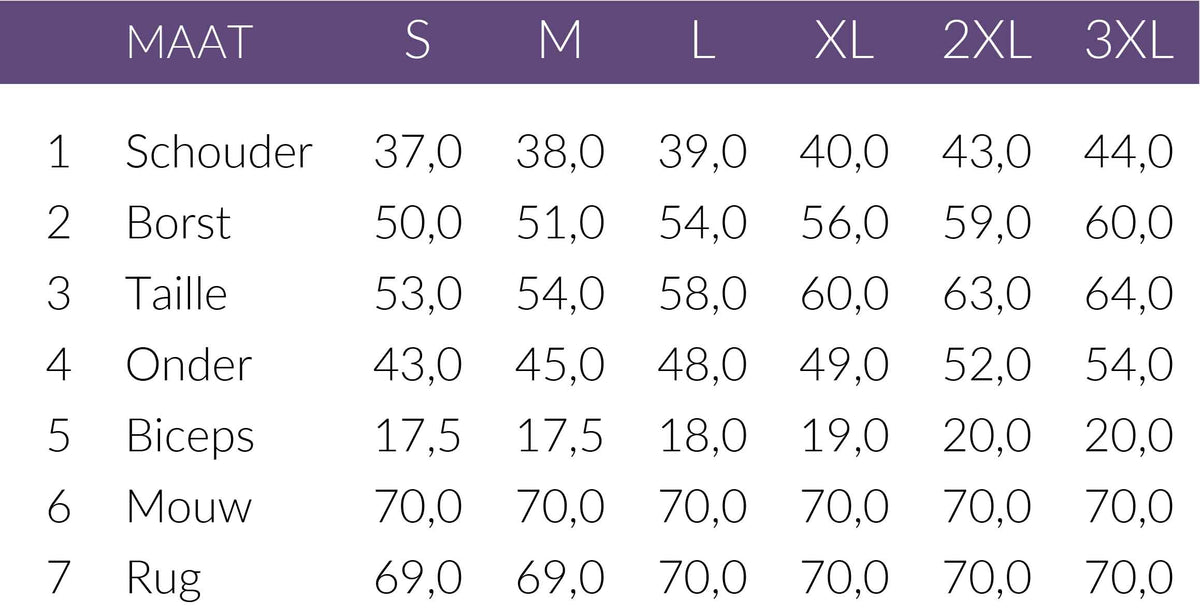Click the MAAT header label
Screen dimensions: 1200x614
pos(189,42)
